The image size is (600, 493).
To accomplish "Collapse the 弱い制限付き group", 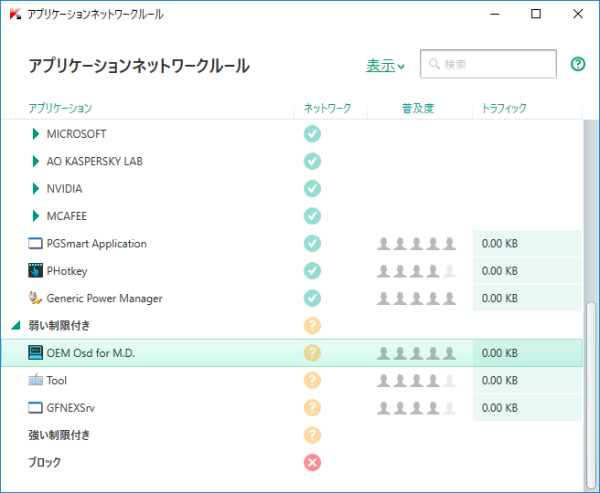I will click(16, 325).
